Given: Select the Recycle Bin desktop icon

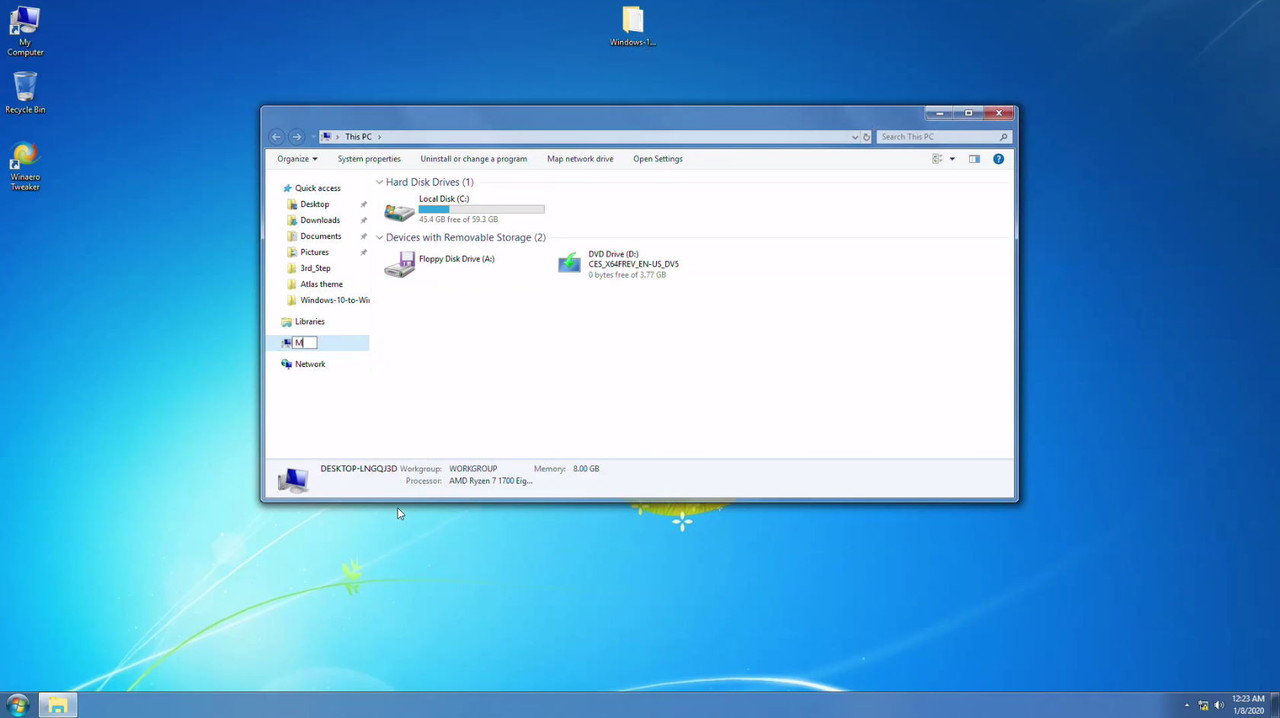Looking at the screenshot, I should click(25, 92).
